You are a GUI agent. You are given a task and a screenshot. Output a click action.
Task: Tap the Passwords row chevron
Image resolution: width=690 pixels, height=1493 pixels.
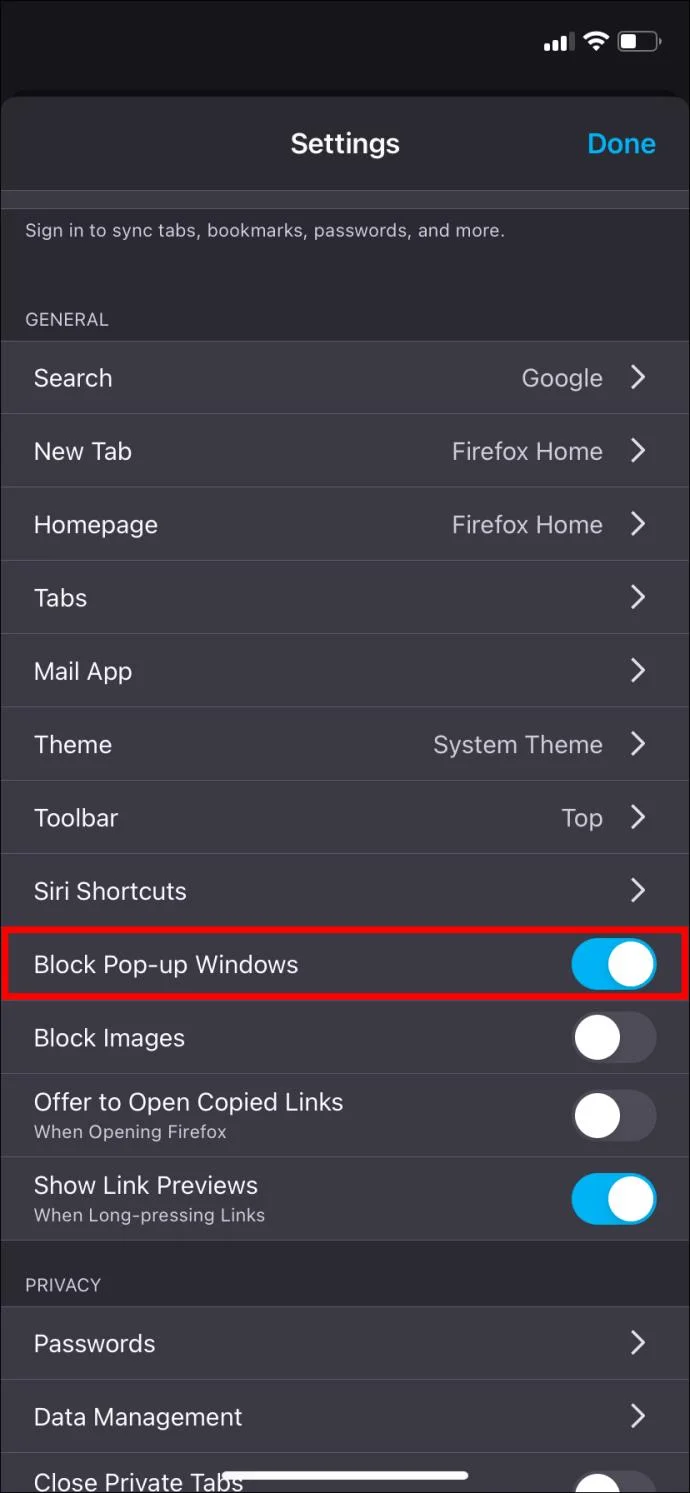[x=638, y=1343]
